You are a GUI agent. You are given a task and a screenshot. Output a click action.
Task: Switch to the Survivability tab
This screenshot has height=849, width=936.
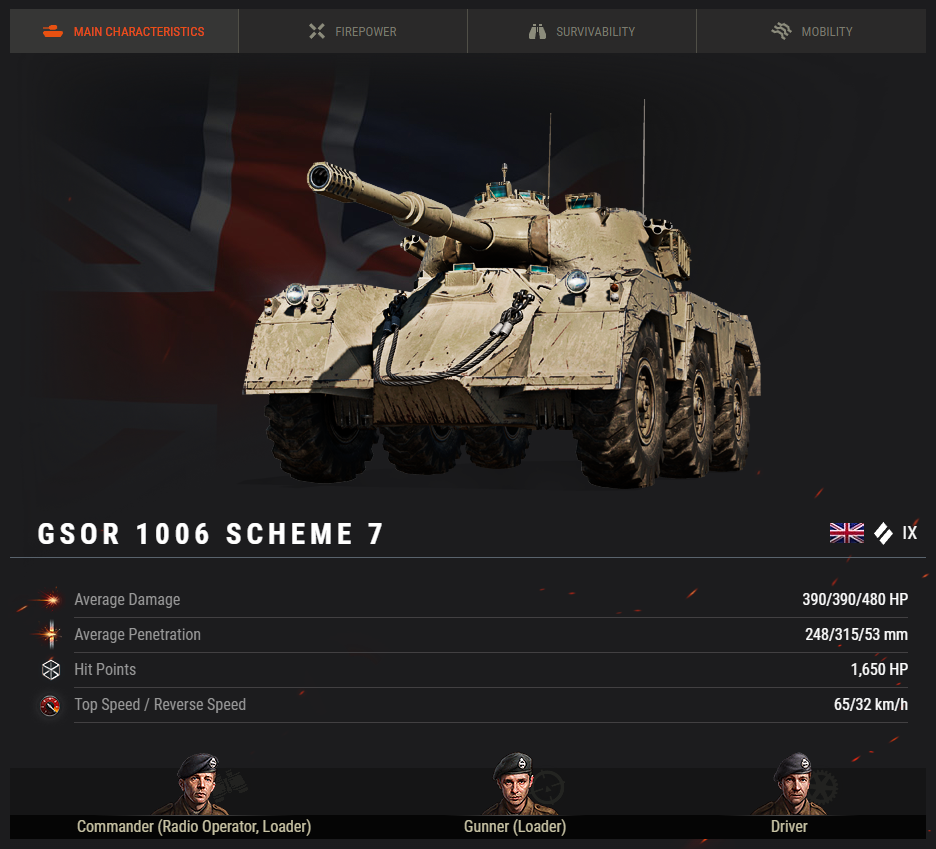click(x=582, y=31)
